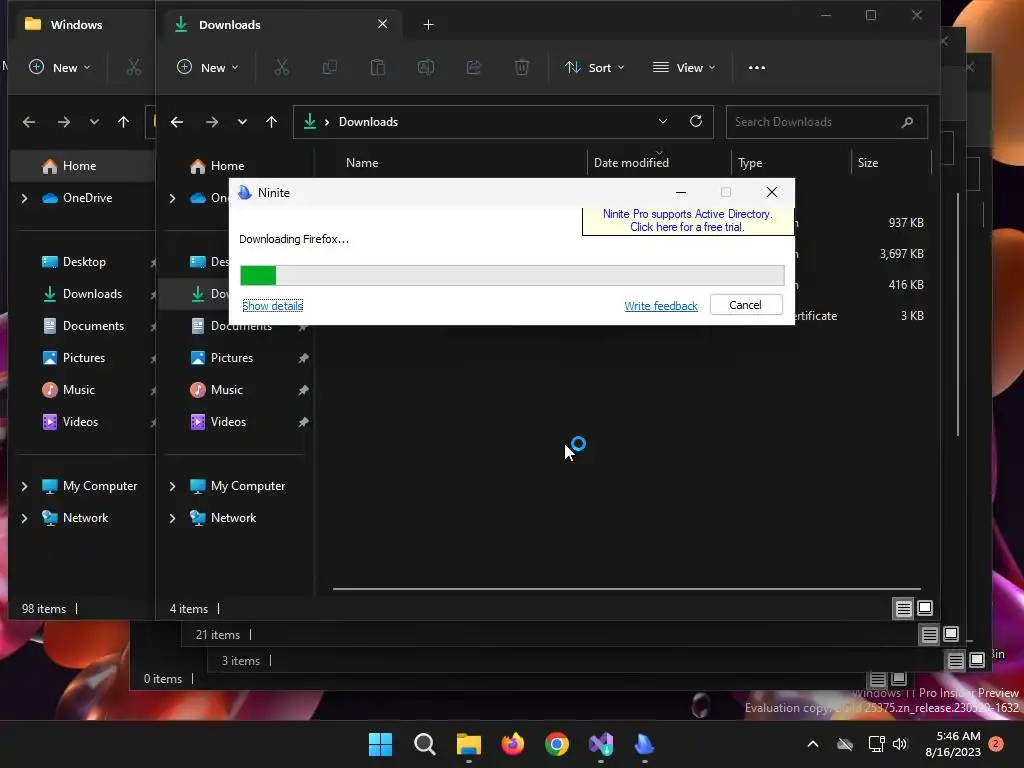
Task: Go up one folder in Downloads window
Action: tap(272, 122)
